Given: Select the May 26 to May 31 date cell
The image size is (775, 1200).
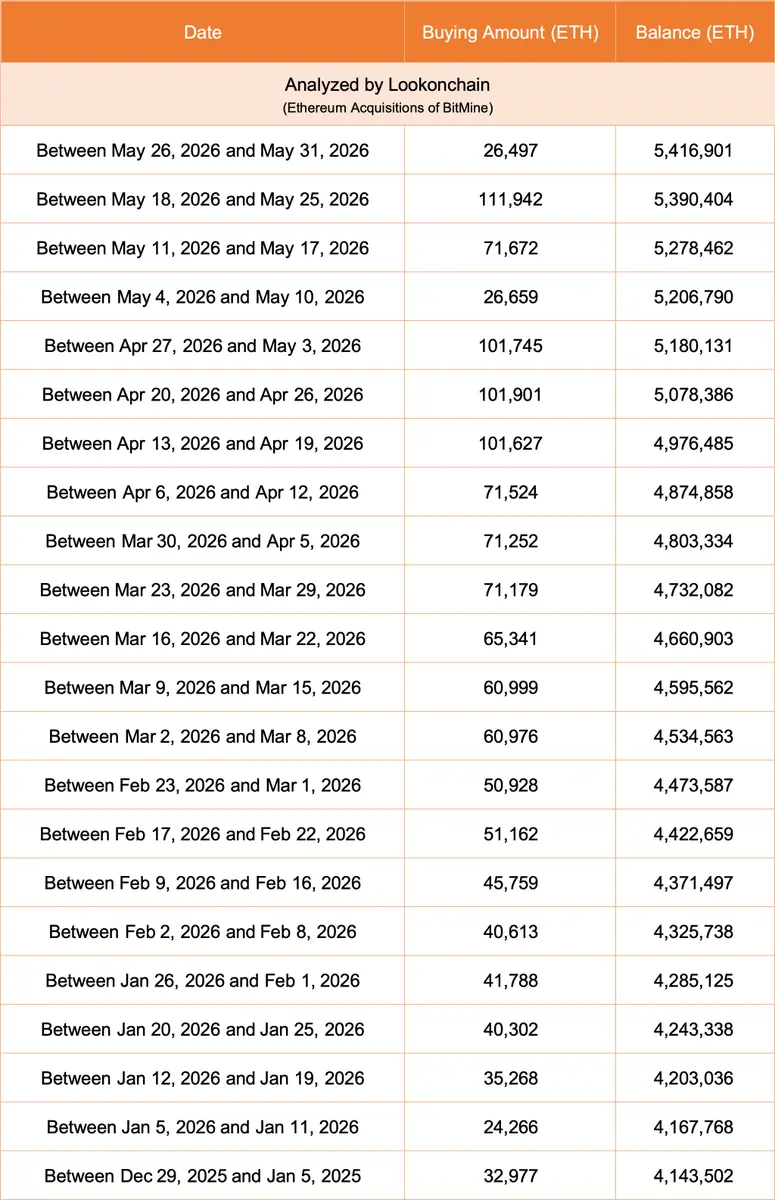Looking at the screenshot, I should click(203, 151).
